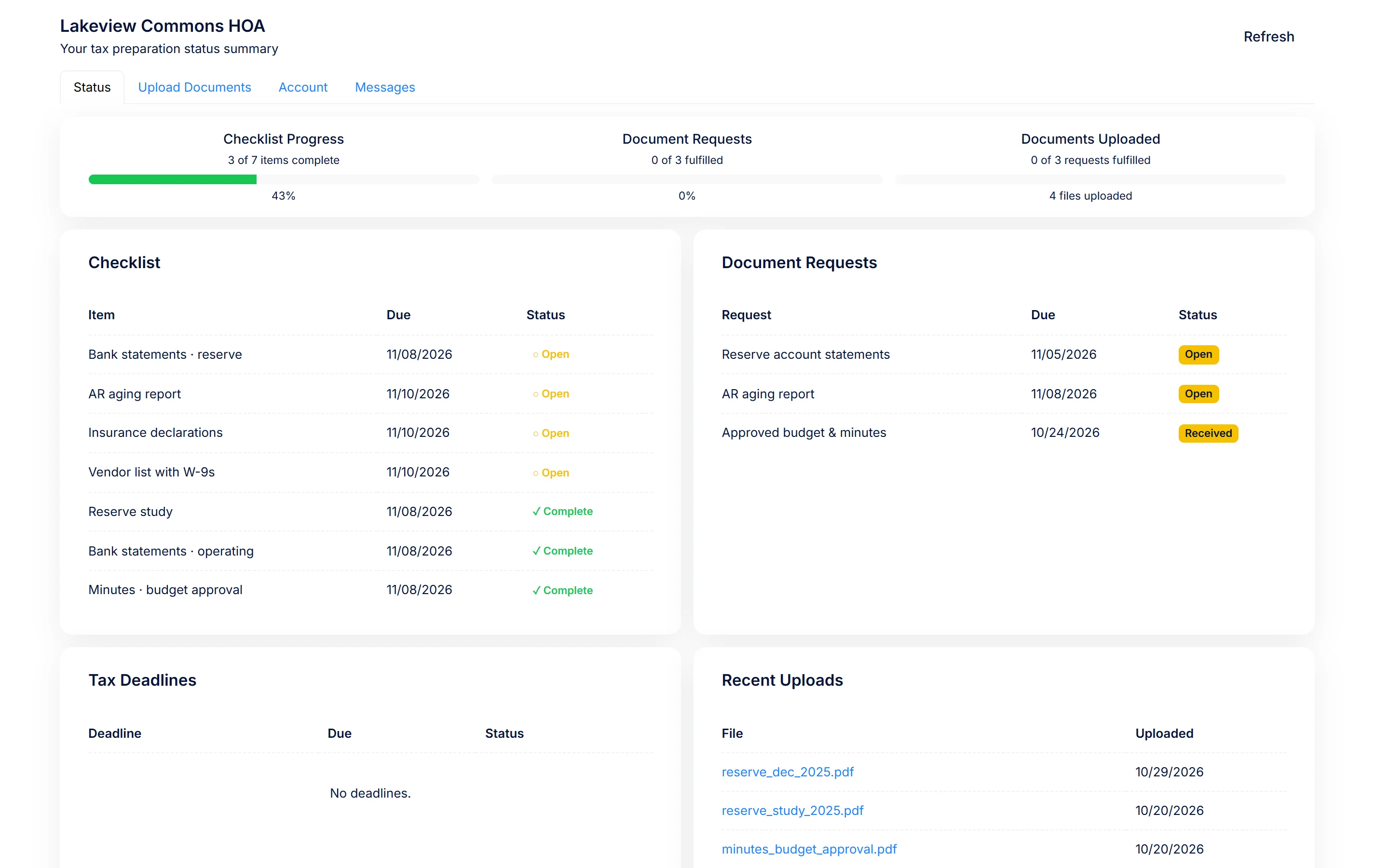Click Received badge for Approved budget & minutes
The width and height of the screenshot is (1389, 868).
tap(1208, 433)
